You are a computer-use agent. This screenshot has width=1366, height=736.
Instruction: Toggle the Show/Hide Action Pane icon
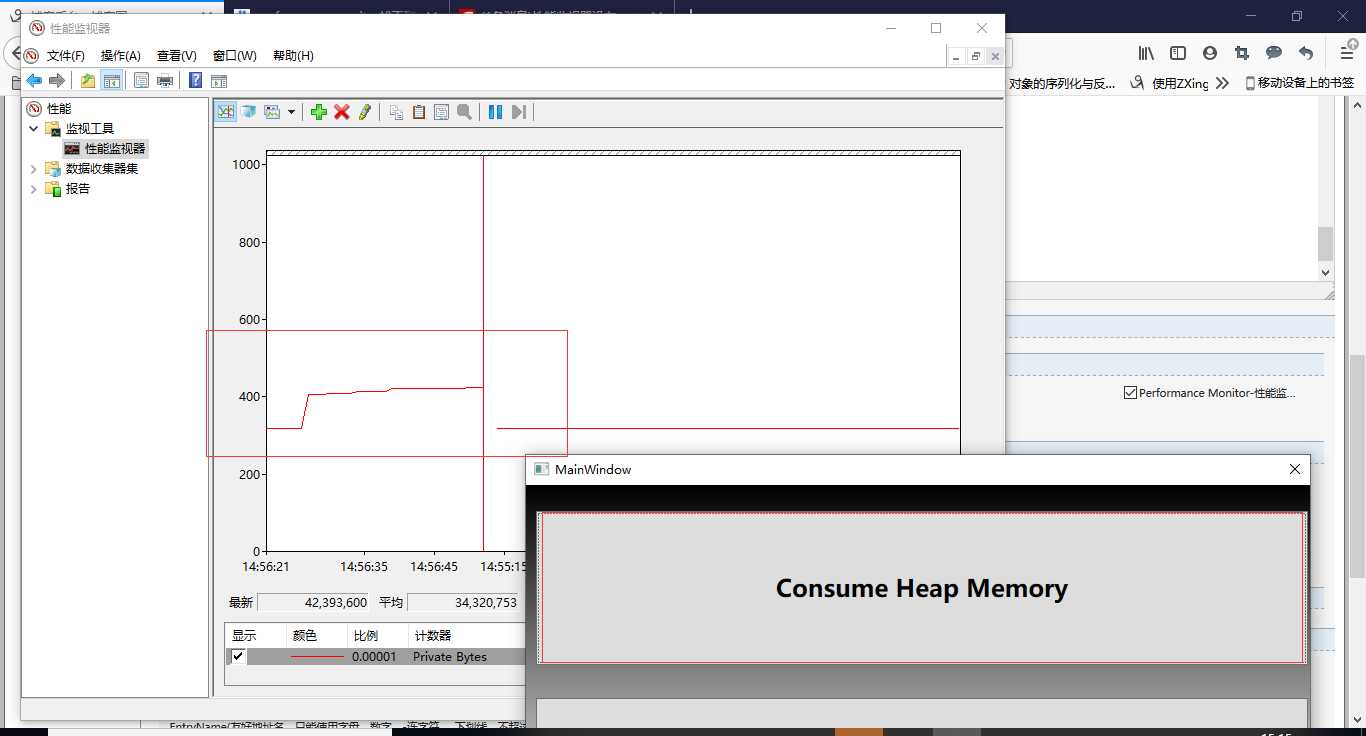(x=219, y=81)
